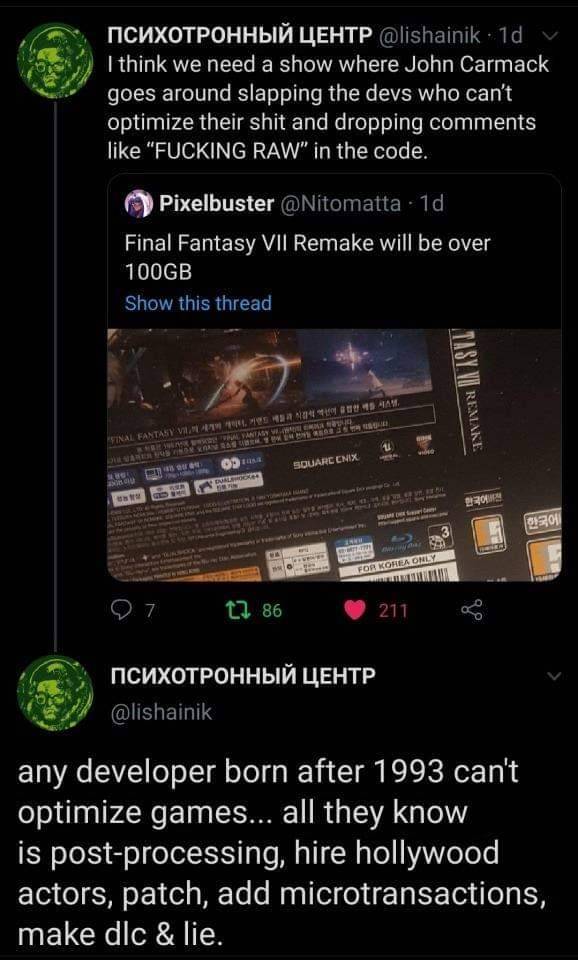This screenshot has height=960, width=578.
Task: Open the @lishainik handle under the second tweet
Action: pyautogui.click(x=160, y=711)
